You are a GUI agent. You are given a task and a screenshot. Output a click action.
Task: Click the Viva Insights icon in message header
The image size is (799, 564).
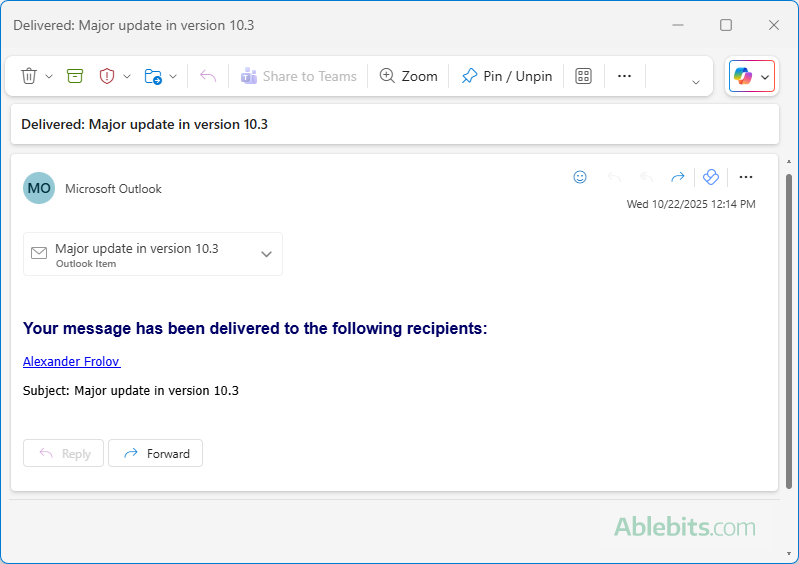[x=710, y=177]
